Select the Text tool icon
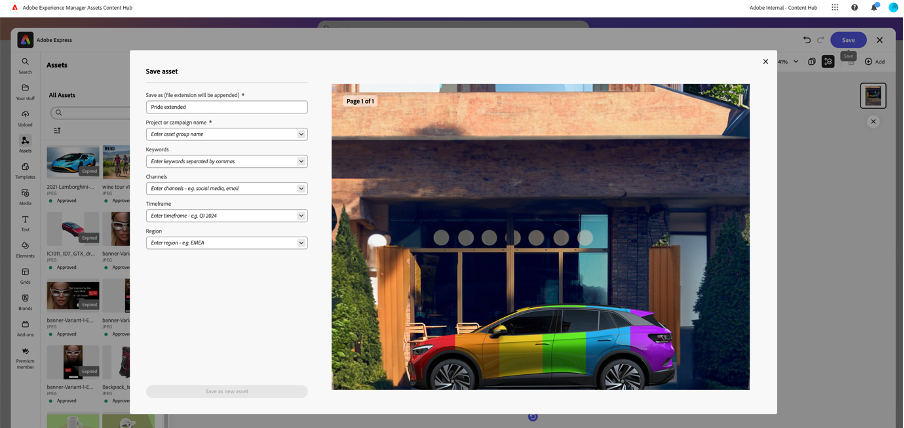This screenshot has width=904, height=428. [x=25, y=219]
